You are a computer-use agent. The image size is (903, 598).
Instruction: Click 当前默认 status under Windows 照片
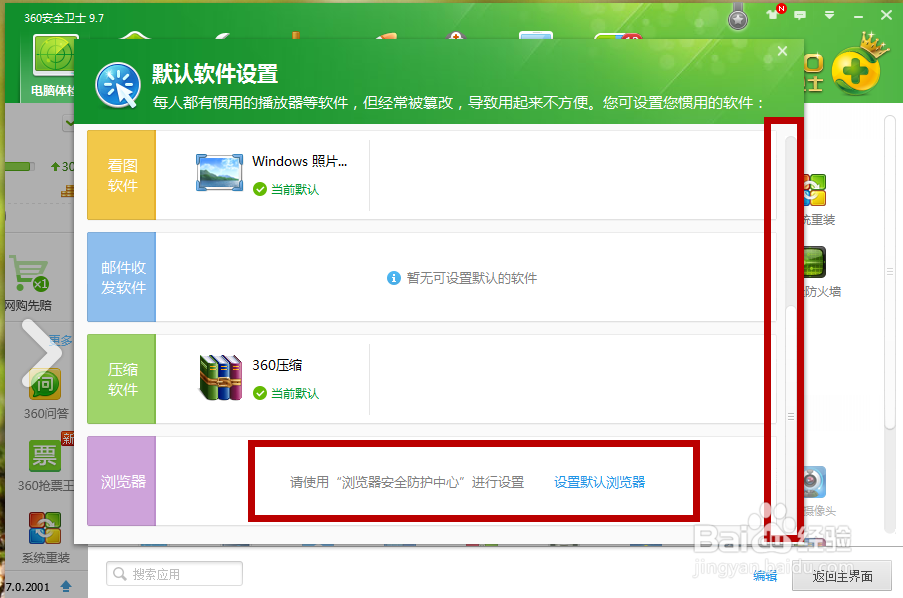click(x=286, y=189)
